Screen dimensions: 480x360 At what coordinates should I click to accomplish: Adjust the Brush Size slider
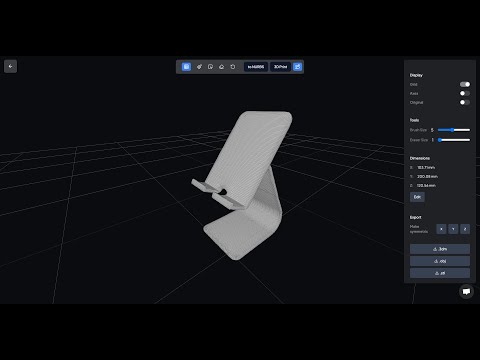pyautogui.click(x=454, y=130)
